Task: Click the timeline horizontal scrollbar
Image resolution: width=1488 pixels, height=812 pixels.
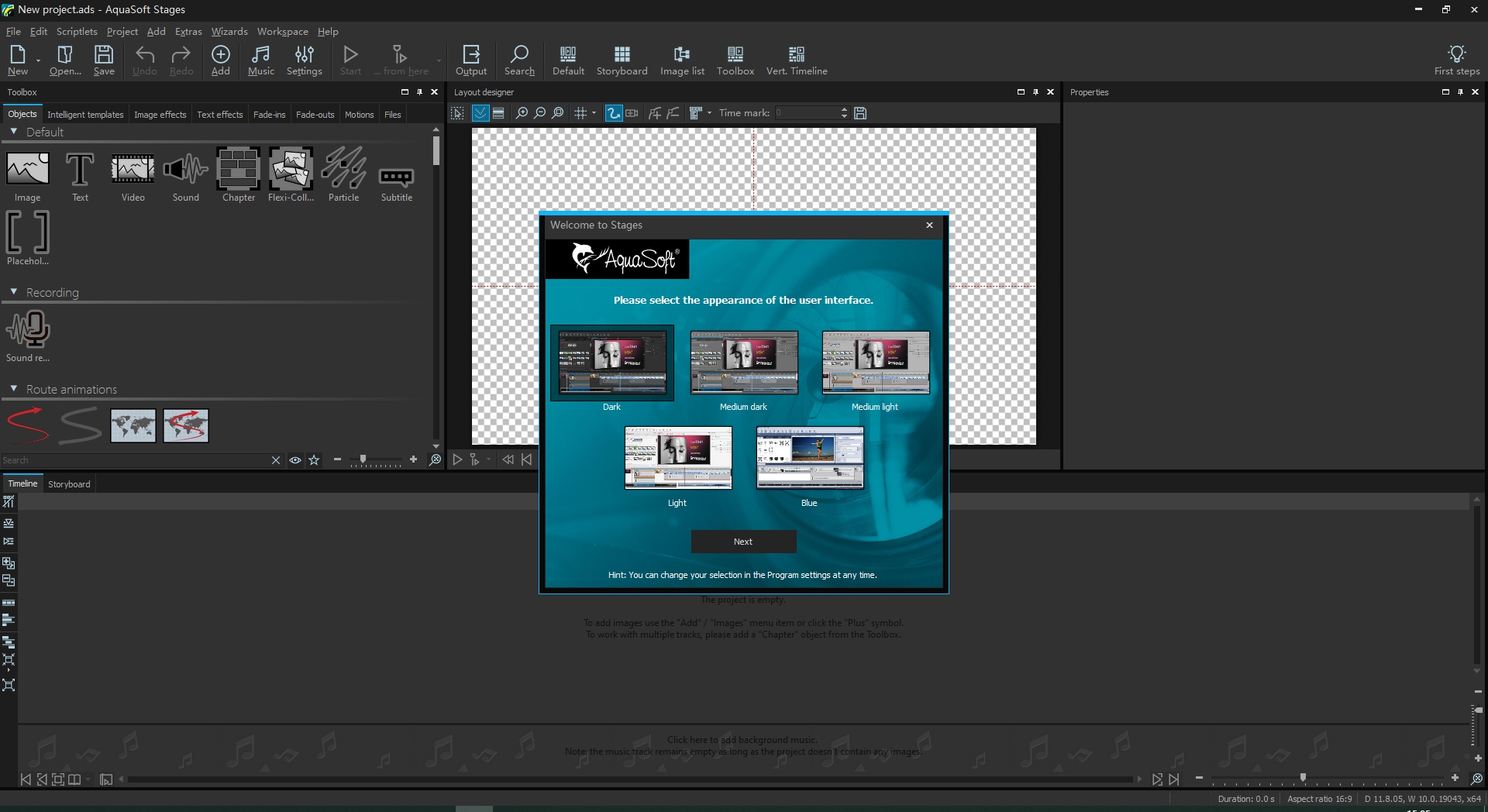Action: 631,779
